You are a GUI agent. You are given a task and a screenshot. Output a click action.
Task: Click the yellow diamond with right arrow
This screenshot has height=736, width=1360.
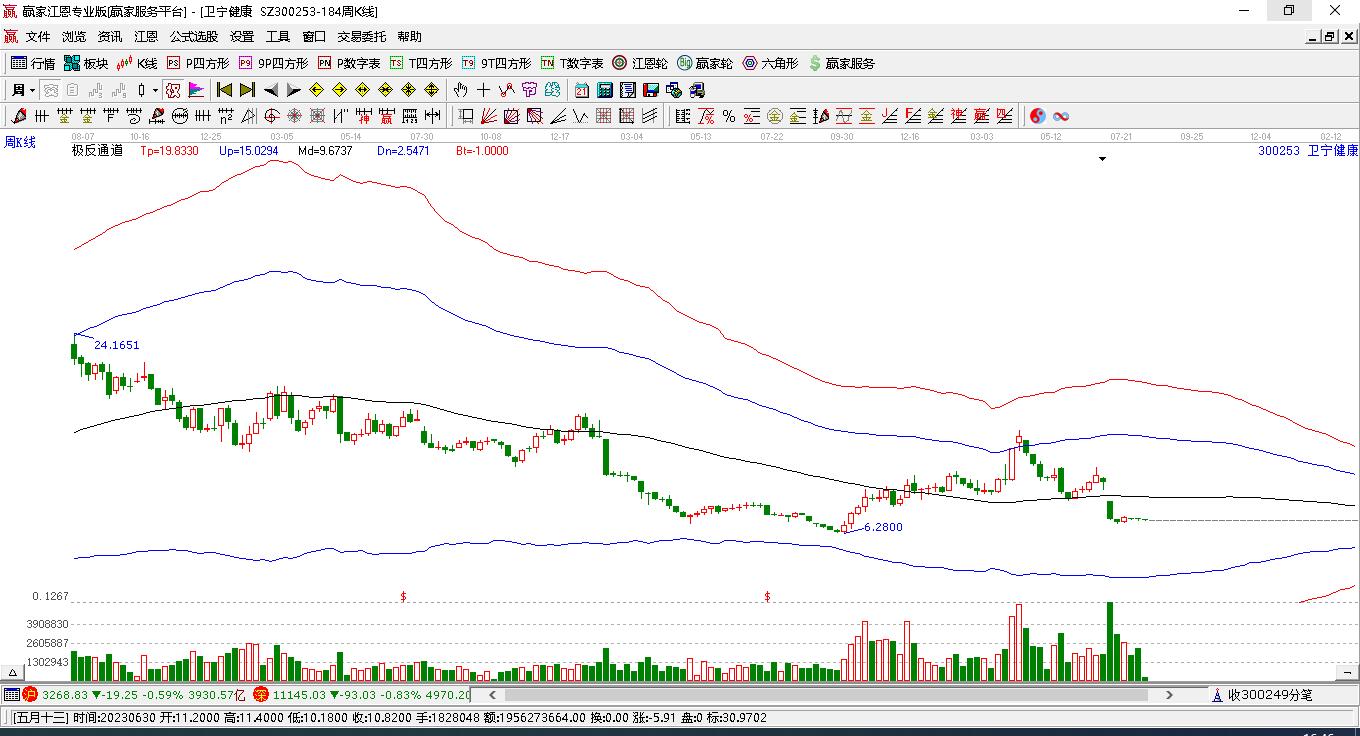click(x=340, y=90)
